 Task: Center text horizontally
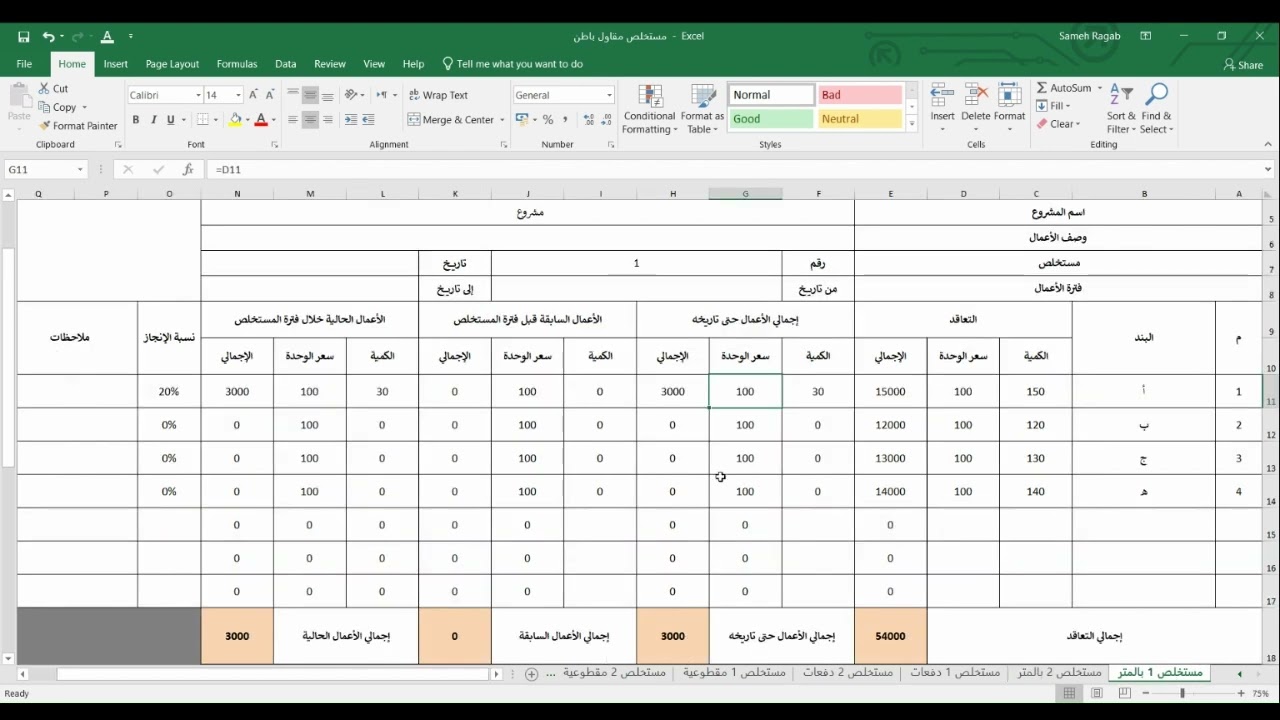click(310, 120)
